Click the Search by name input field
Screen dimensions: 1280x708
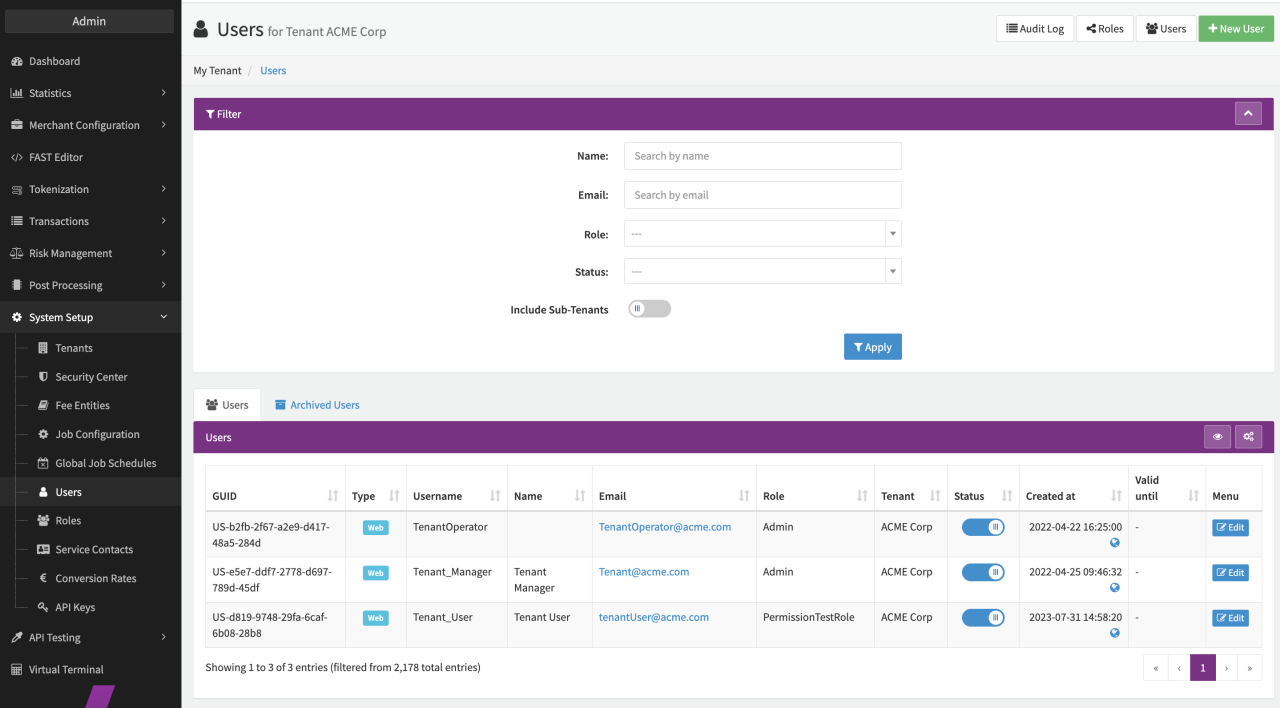click(x=762, y=156)
